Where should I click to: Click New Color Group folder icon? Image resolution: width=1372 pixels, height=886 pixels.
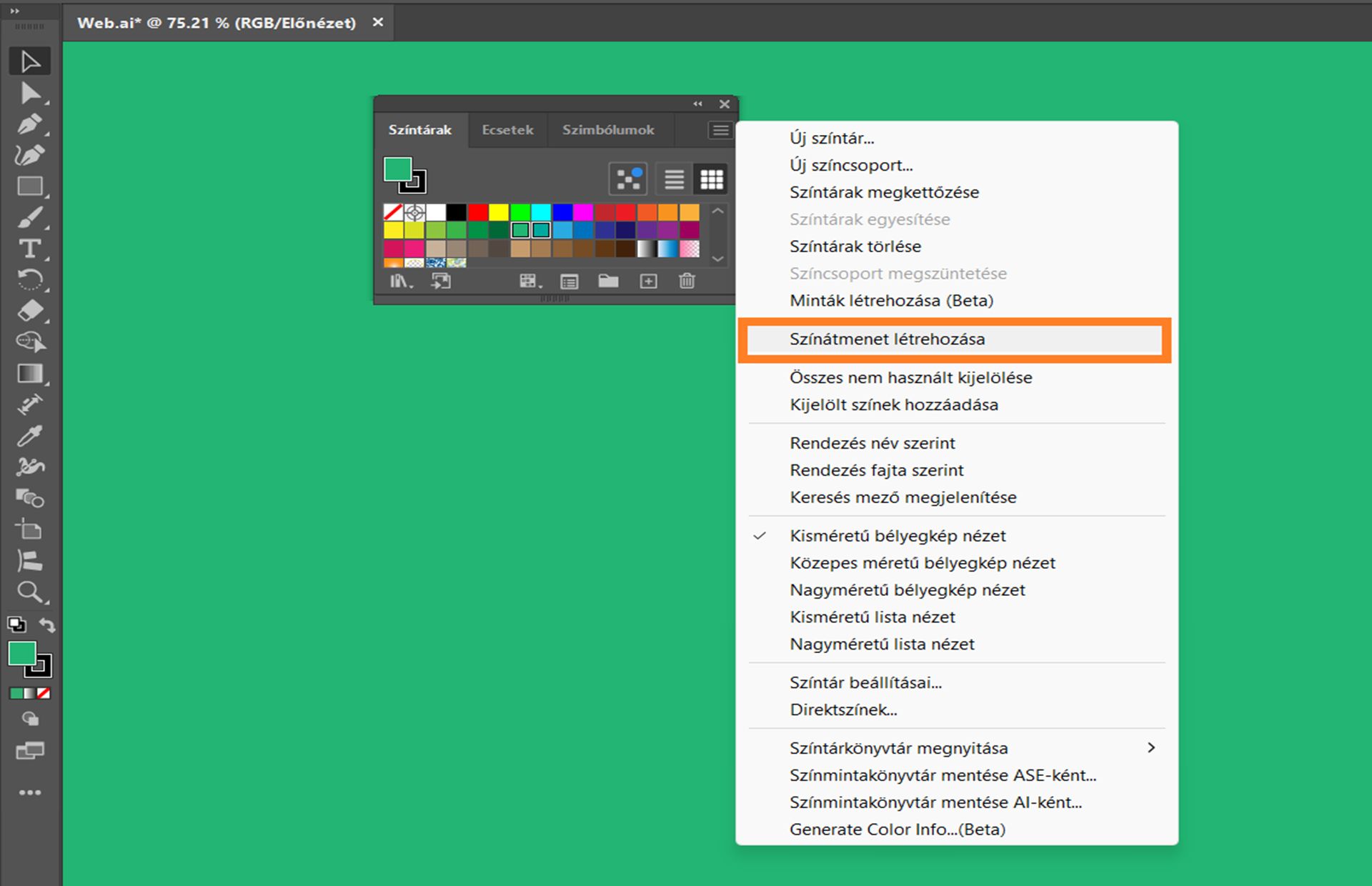click(x=608, y=282)
